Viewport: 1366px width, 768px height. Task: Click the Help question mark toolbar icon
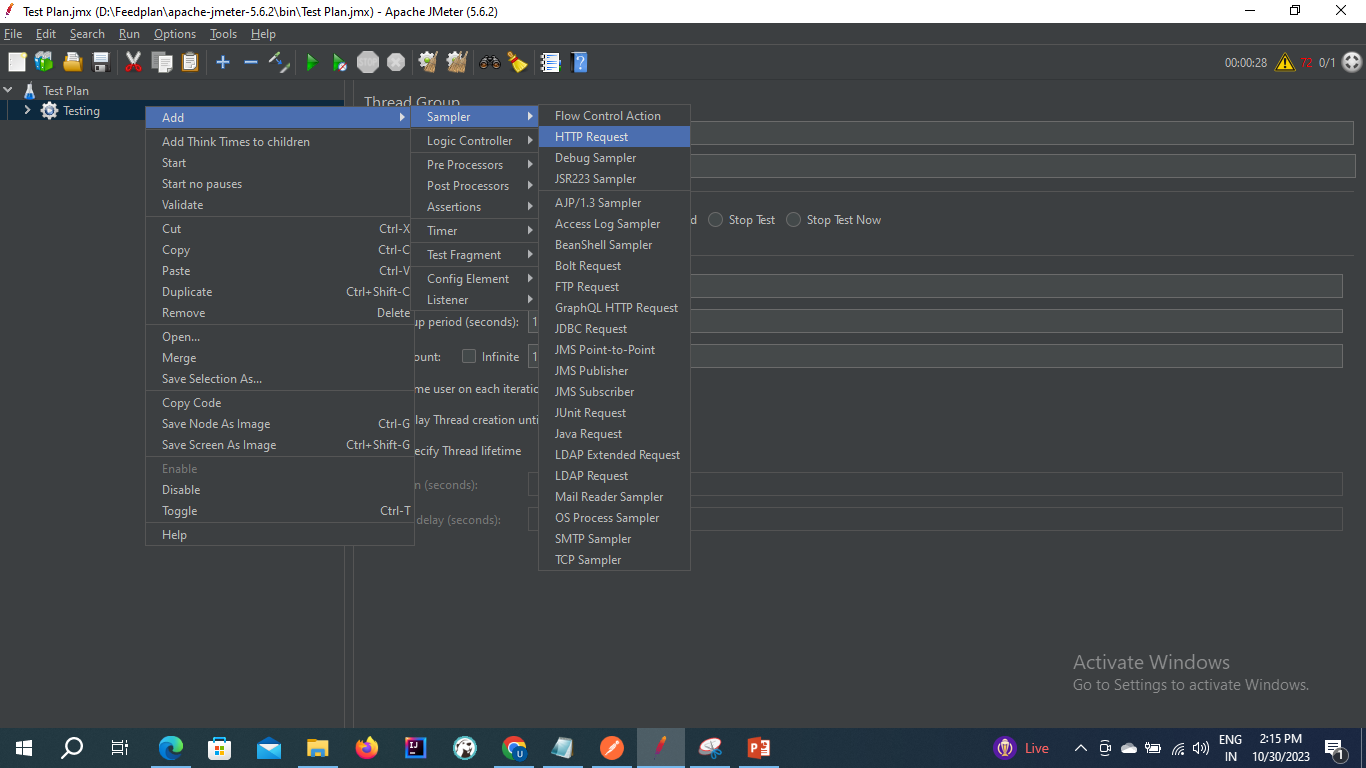click(578, 62)
